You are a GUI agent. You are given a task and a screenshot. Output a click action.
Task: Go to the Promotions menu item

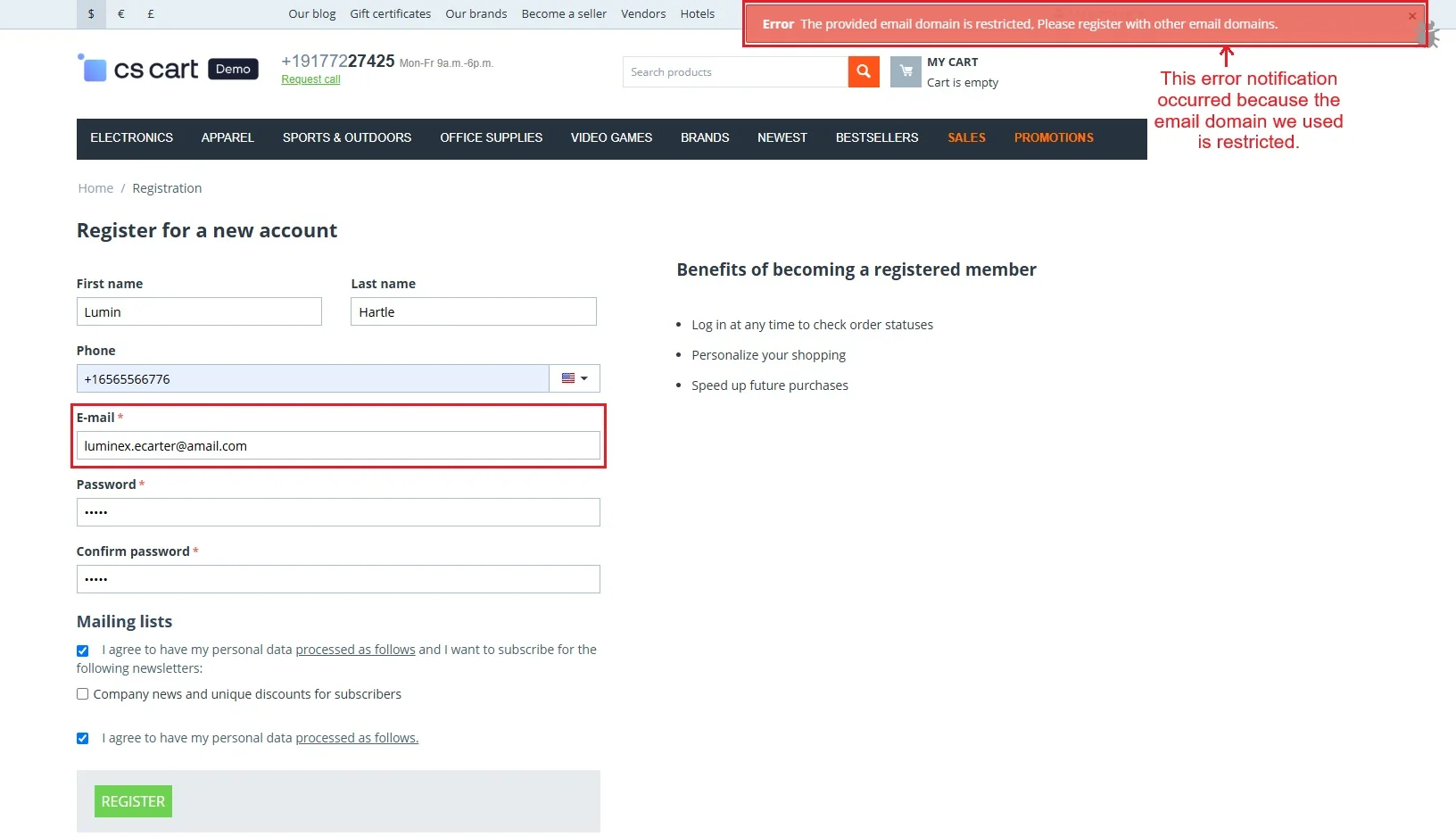1054,138
